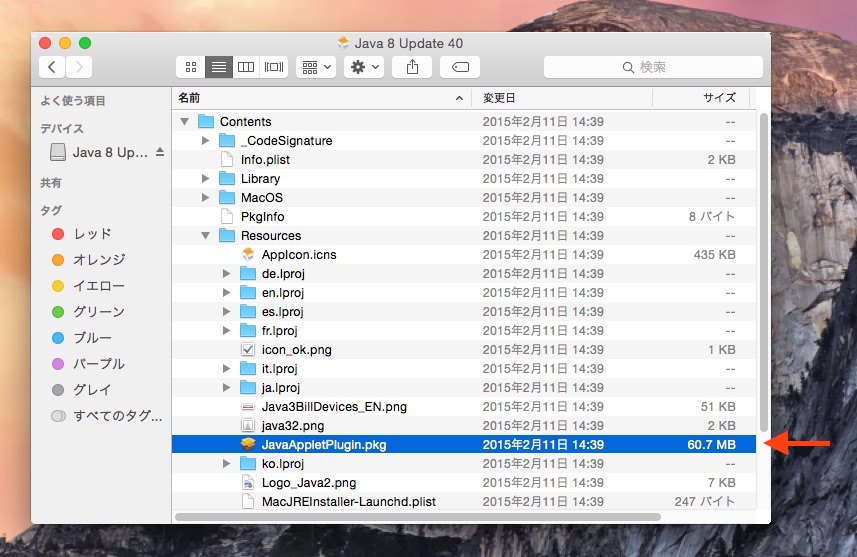The height and width of the screenshot is (557, 857).
Task: Collapse the Resources folder
Action: point(206,236)
